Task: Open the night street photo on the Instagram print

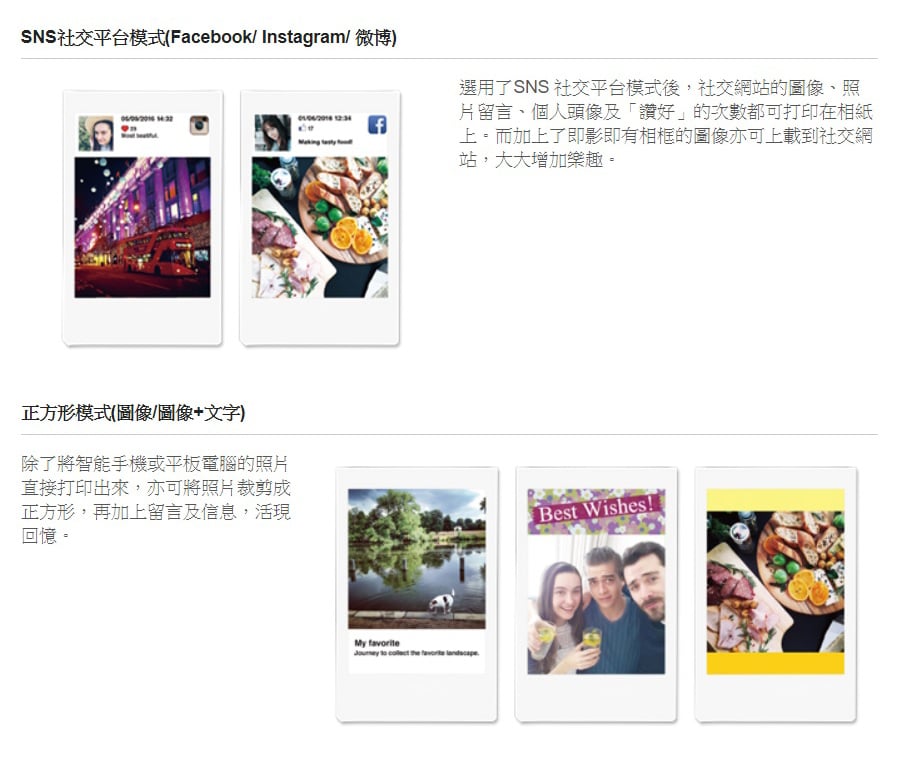Action: (x=142, y=227)
